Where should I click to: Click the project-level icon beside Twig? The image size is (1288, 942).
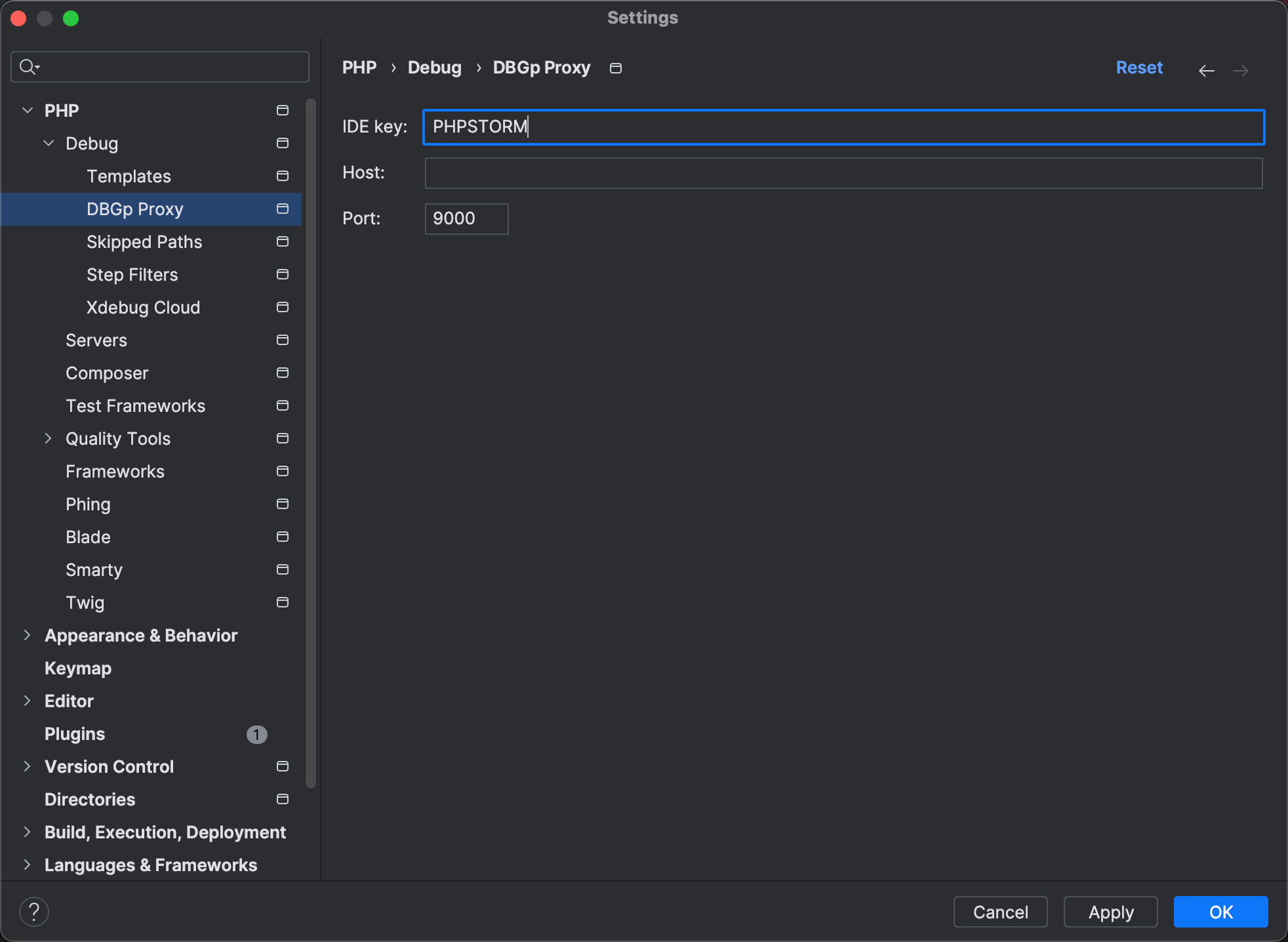[283, 602]
